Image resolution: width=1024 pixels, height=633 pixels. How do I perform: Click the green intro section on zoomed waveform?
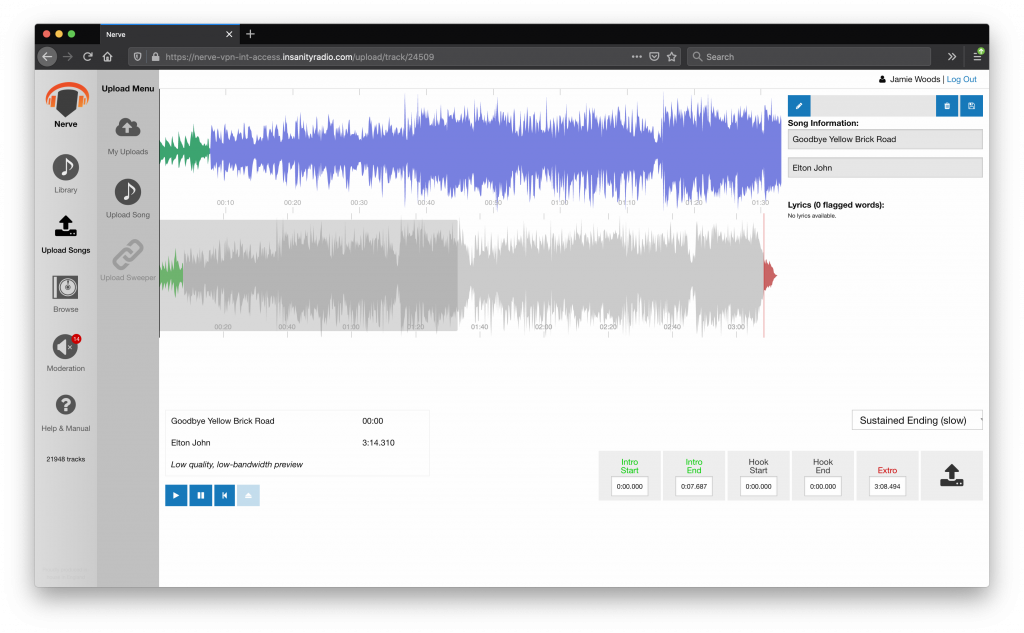(185, 150)
